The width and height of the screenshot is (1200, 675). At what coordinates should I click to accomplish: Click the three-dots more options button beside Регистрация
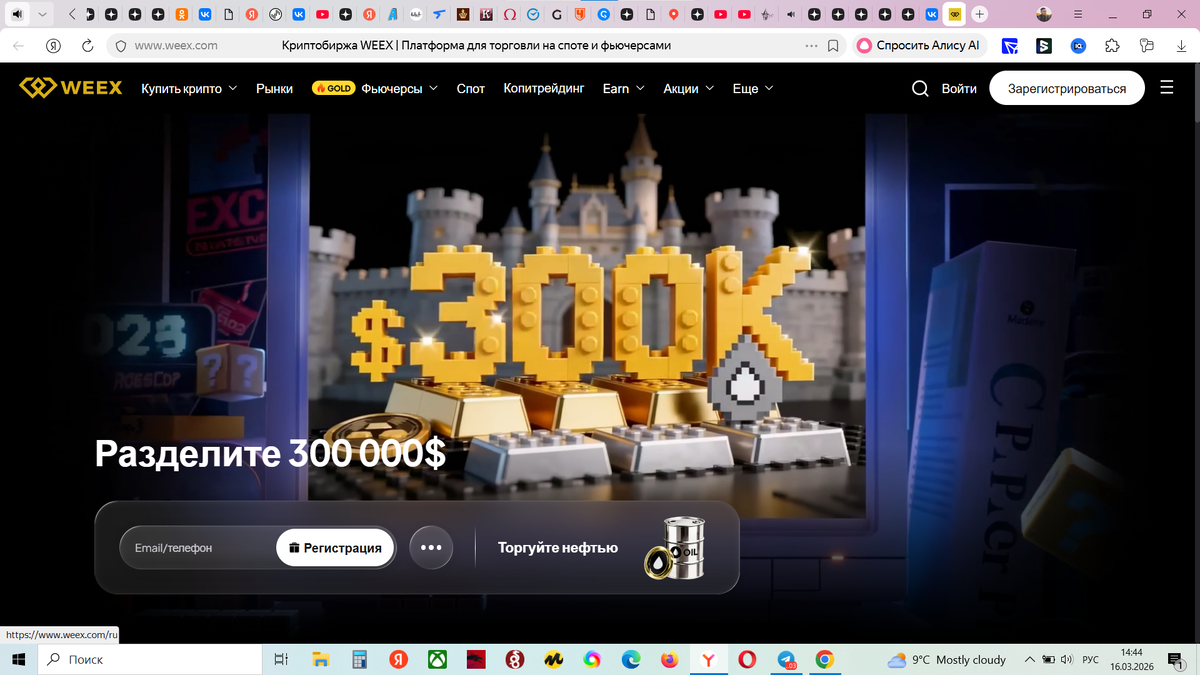(x=431, y=548)
